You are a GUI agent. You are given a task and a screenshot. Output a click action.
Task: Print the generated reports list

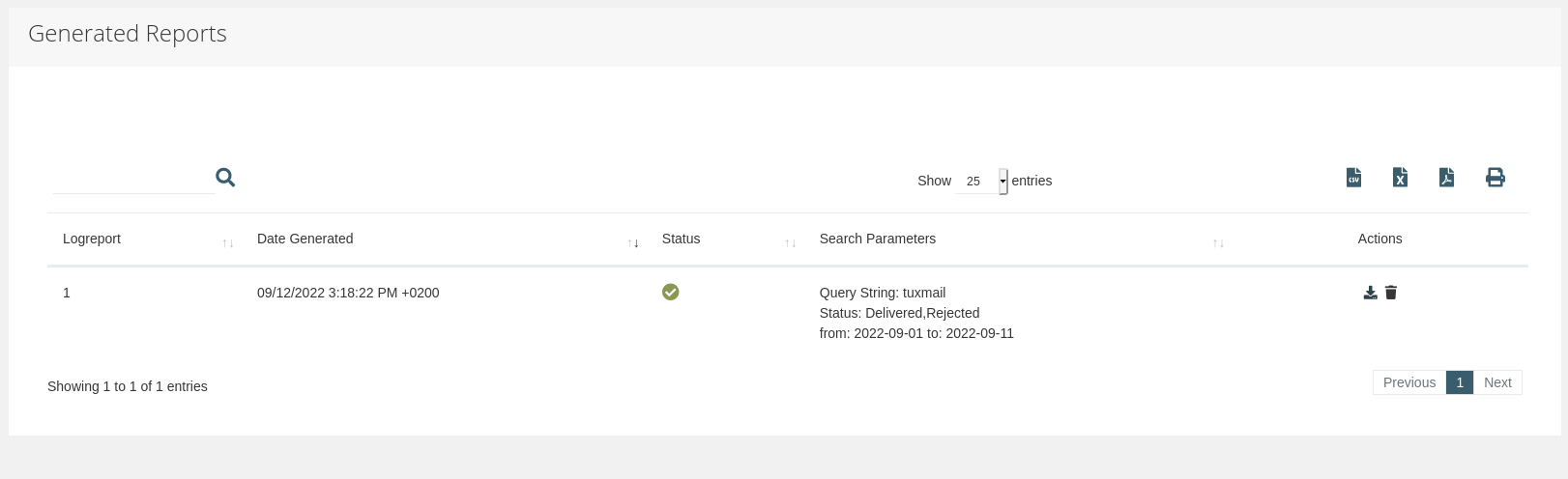[x=1495, y=178]
